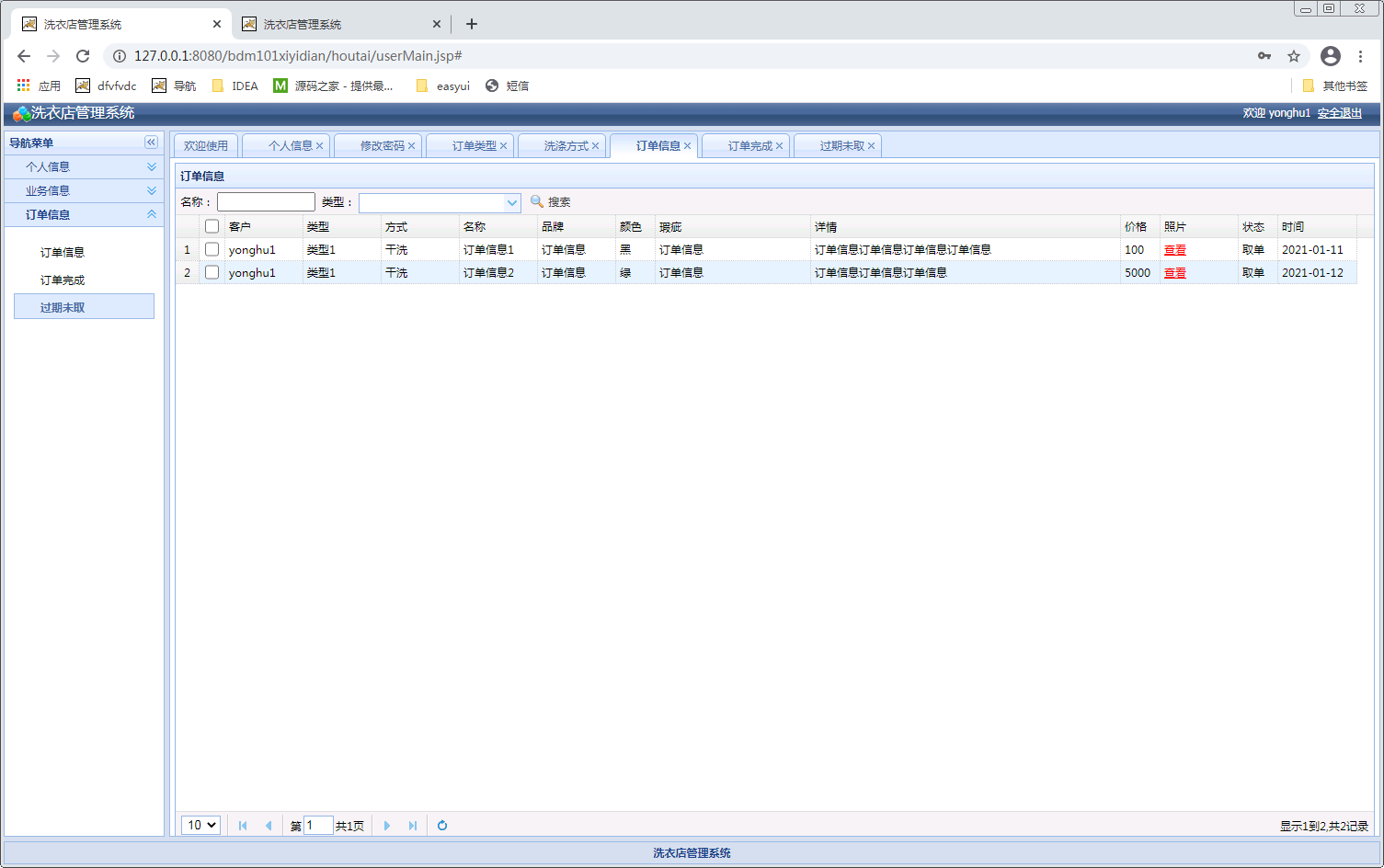The width and height of the screenshot is (1384, 868).
Task: Open the 应用 apps shortcut in bookmarks bar
Action: [39, 86]
